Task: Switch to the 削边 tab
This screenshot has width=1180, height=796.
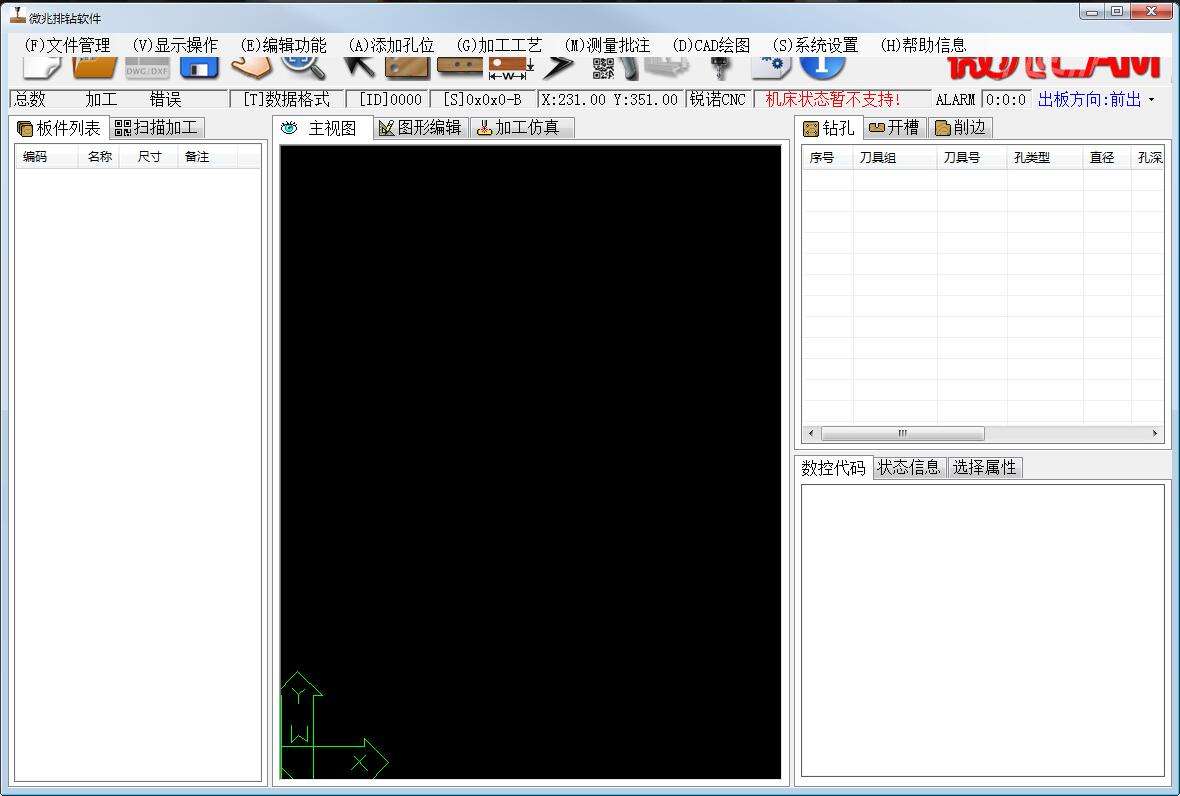Action: [960, 128]
